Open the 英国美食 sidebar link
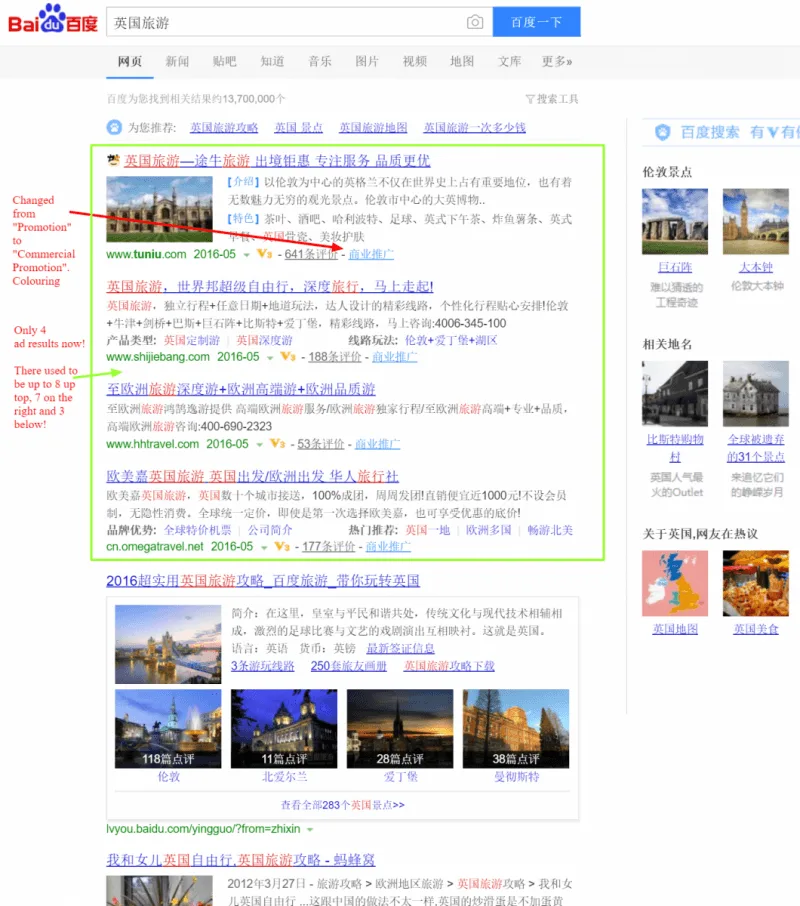 [756, 629]
